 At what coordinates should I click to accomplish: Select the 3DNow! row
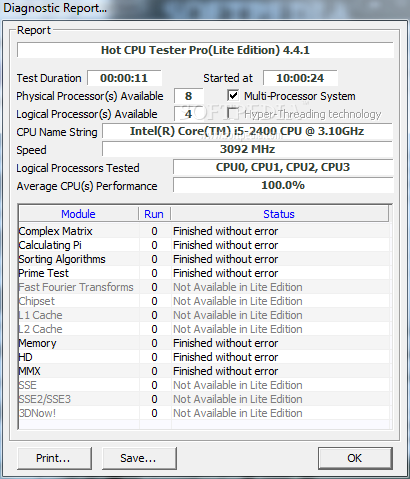point(204,413)
